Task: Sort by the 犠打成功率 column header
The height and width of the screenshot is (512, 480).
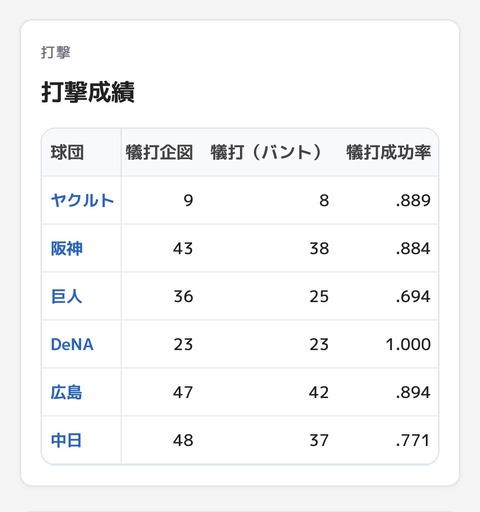Action: (389, 153)
